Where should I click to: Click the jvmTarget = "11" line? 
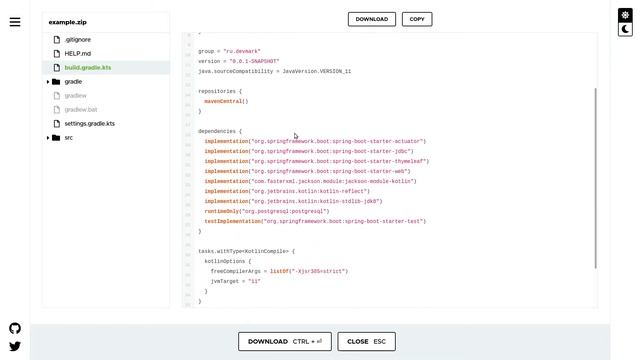[236, 281]
